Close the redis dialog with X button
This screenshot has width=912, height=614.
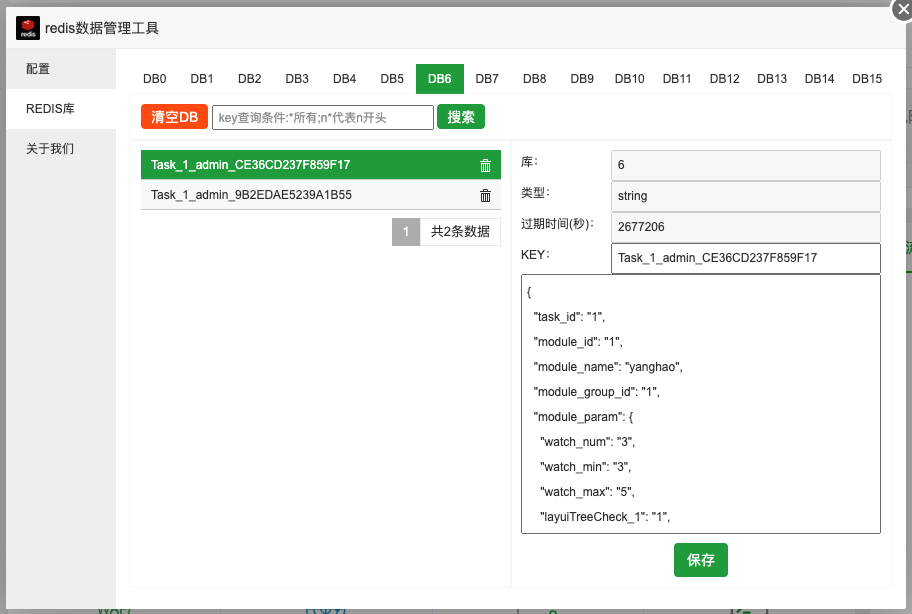point(900,8)
